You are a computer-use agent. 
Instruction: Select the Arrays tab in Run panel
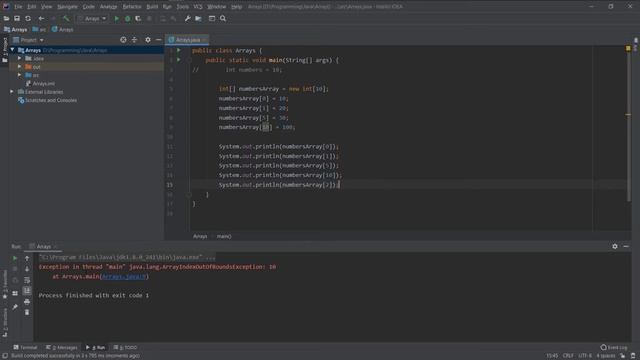click(x=43, y=247)
